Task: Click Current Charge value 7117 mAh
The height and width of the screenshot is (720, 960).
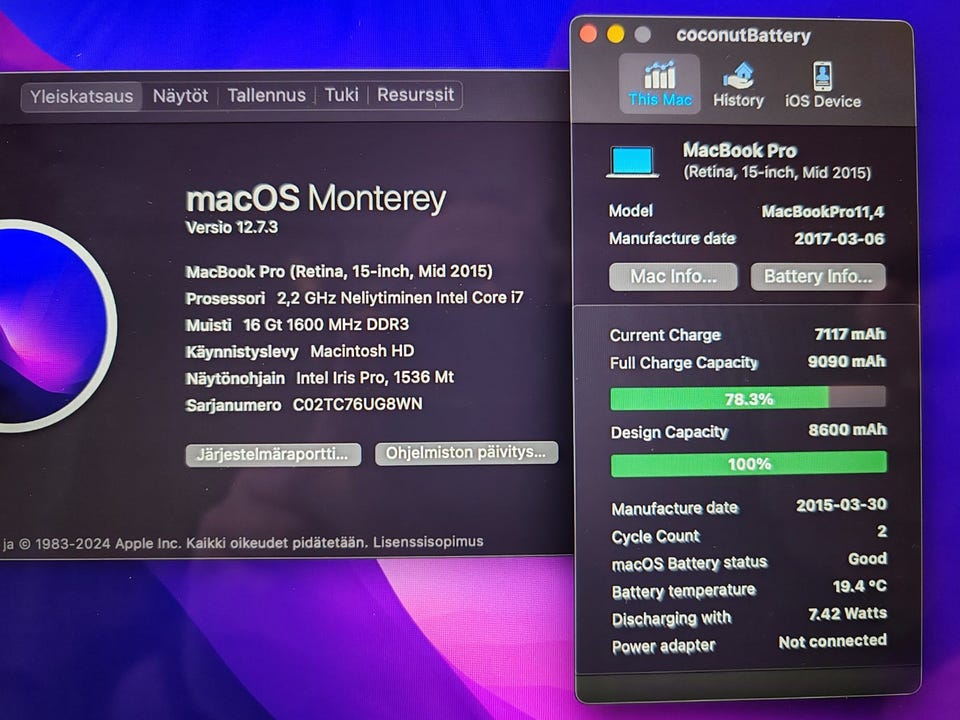Action: (850, 334)
